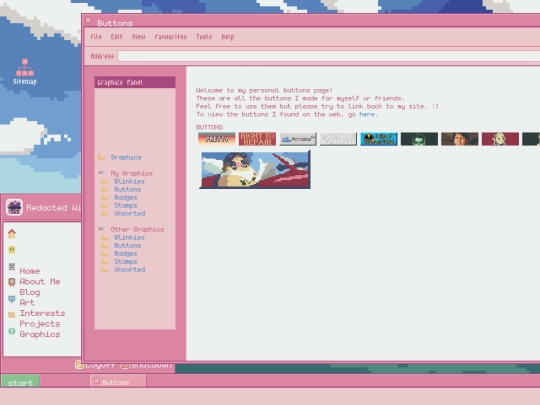Click folder icon next to Other Graphics Badges
This screenshot has height=405, width=540.
click(105, 253)
